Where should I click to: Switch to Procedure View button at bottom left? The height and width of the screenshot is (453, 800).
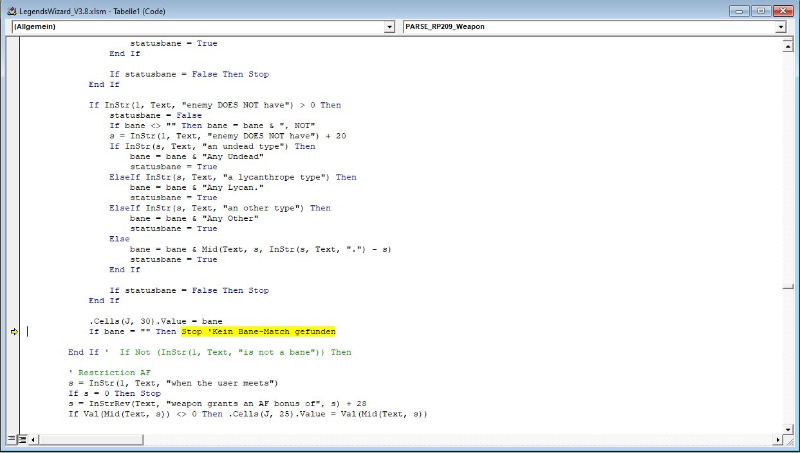click(x=11, y=439)
